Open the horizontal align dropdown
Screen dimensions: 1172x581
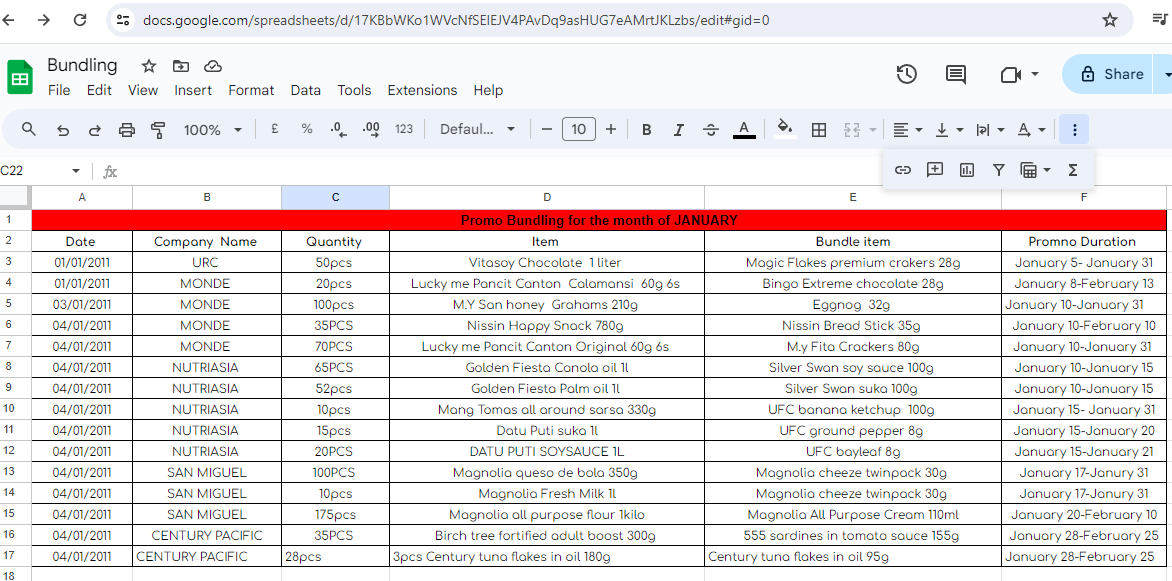pos(906,129)
